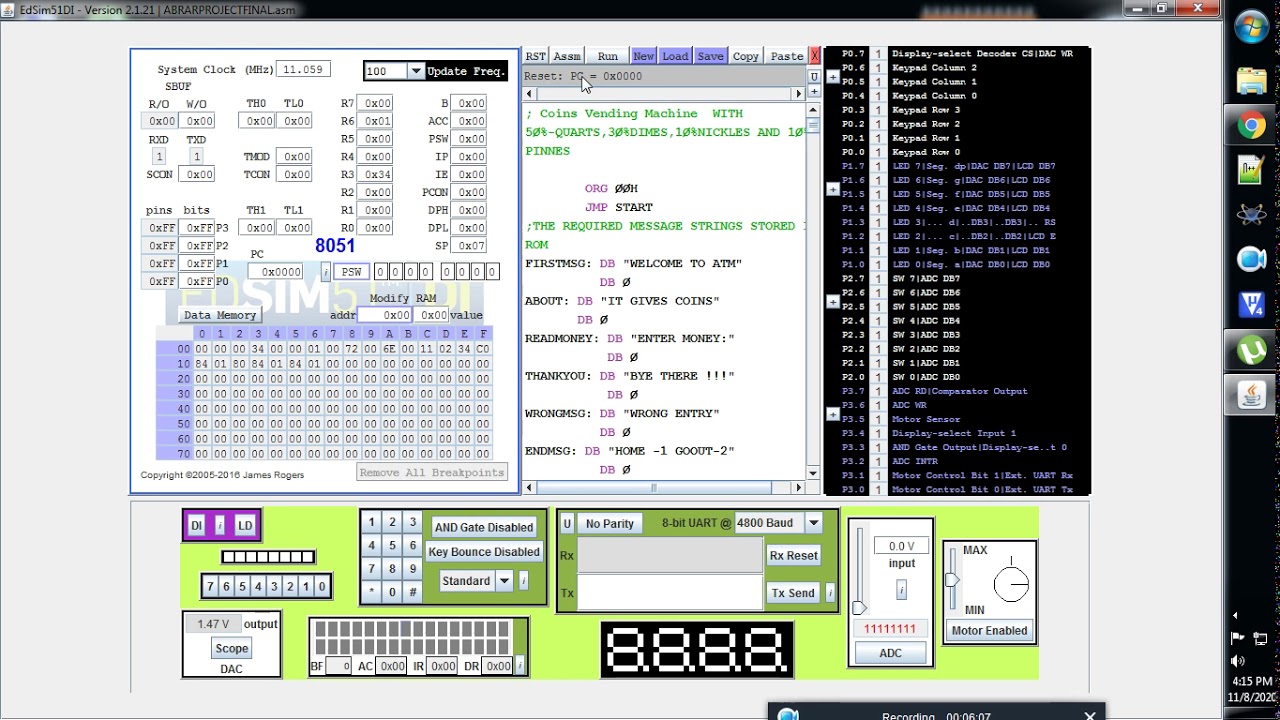Open the UART info icon next to Tx Send
Image resolution: width=1280 pixels, height=720 pixels.
[830, 593]
